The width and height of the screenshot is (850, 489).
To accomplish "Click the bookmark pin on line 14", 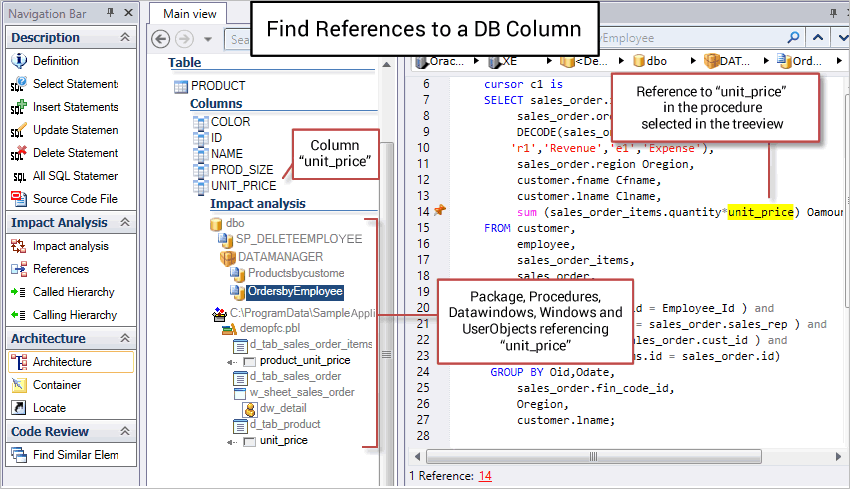I will tap(440, 210).
